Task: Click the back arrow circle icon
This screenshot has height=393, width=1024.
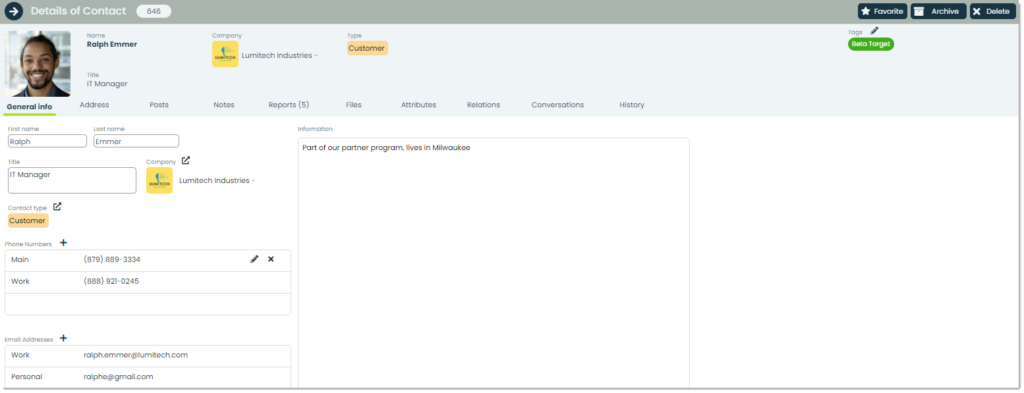Action: pyautogui.click(x=14, y=11)
